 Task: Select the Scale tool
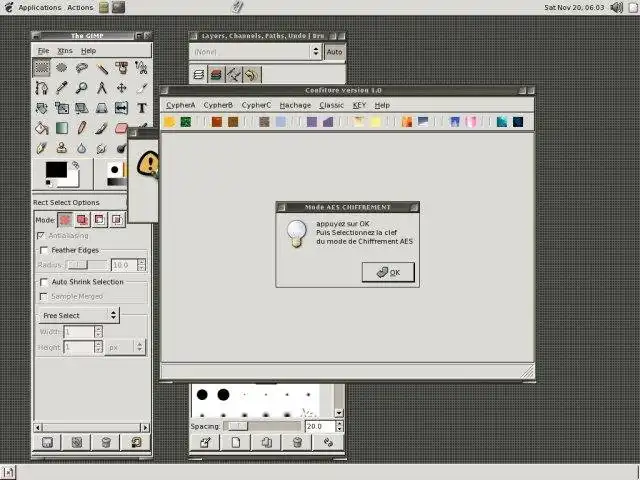tap(61, 108)
